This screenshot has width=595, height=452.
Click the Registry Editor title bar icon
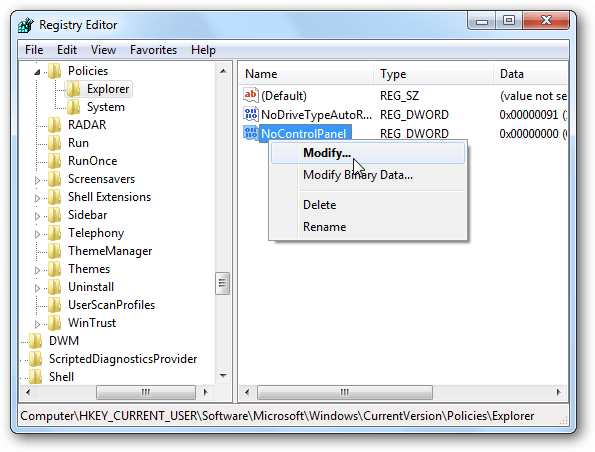(26, 25)
